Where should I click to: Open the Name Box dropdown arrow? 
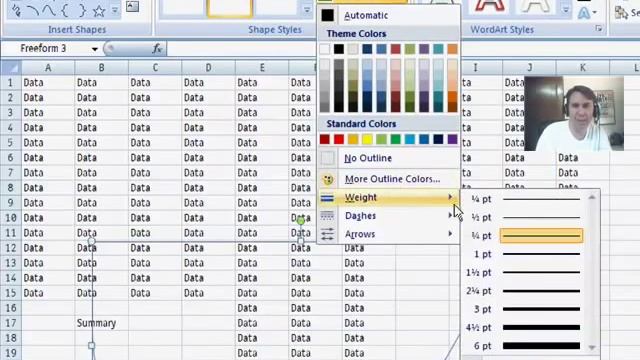95,49
